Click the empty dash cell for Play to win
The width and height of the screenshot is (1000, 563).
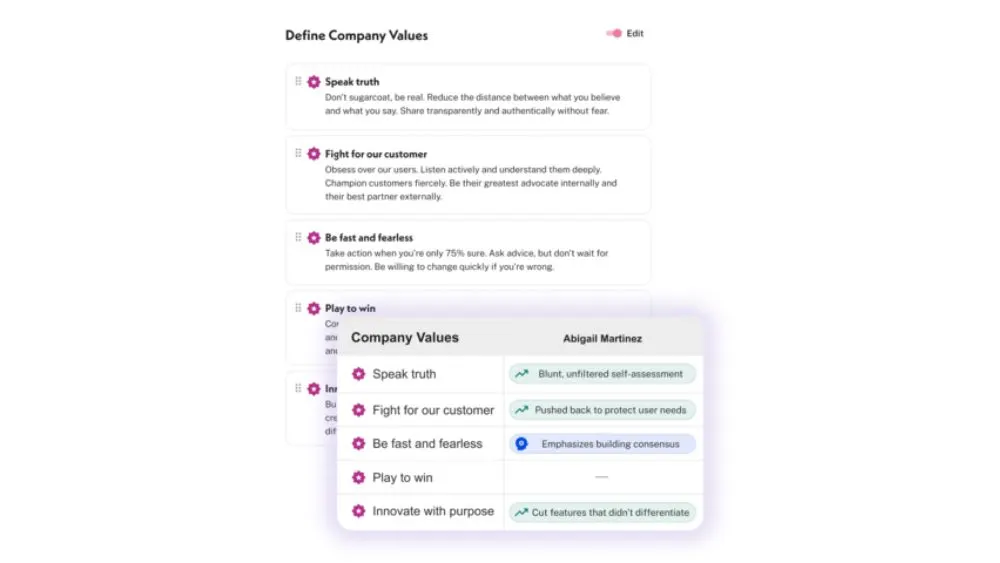click(x=601, y=477)
